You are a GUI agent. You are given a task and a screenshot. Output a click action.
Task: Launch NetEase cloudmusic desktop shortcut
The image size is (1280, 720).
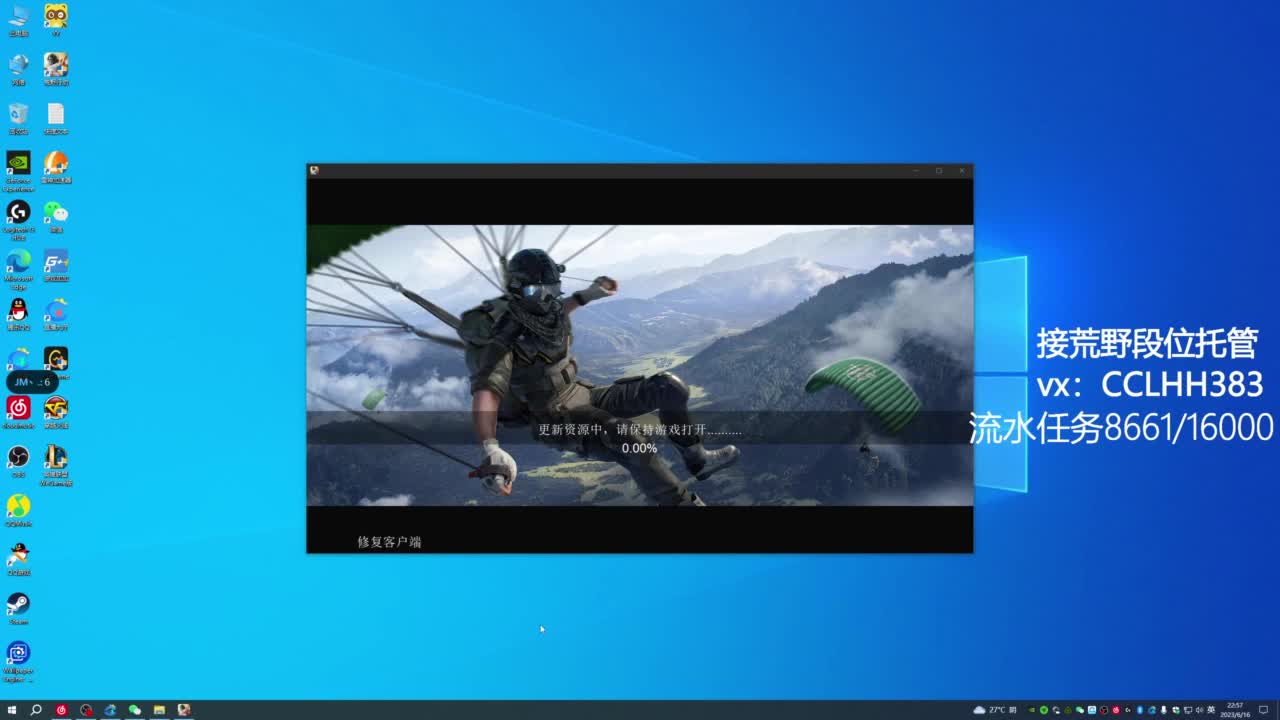(18, 412)
